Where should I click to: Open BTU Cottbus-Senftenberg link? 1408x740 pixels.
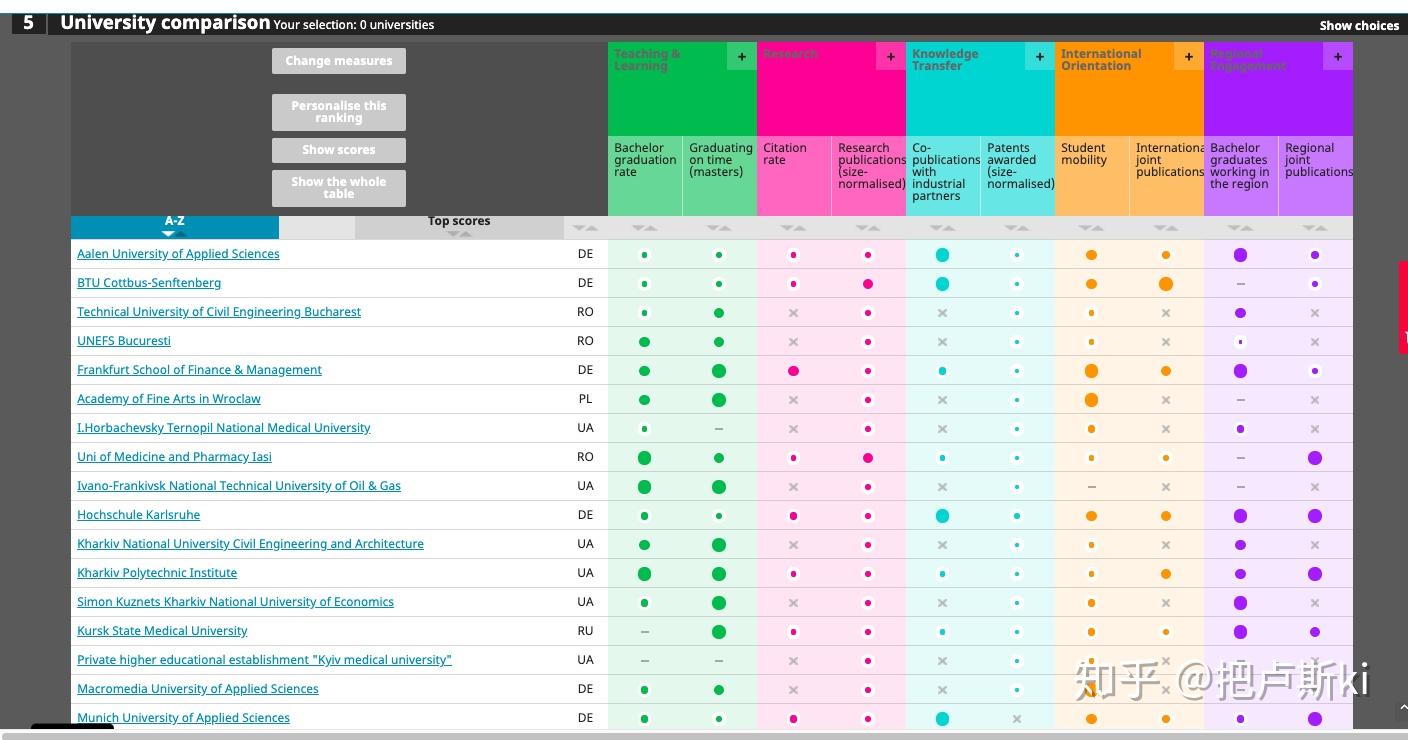(x=149, y=283)
